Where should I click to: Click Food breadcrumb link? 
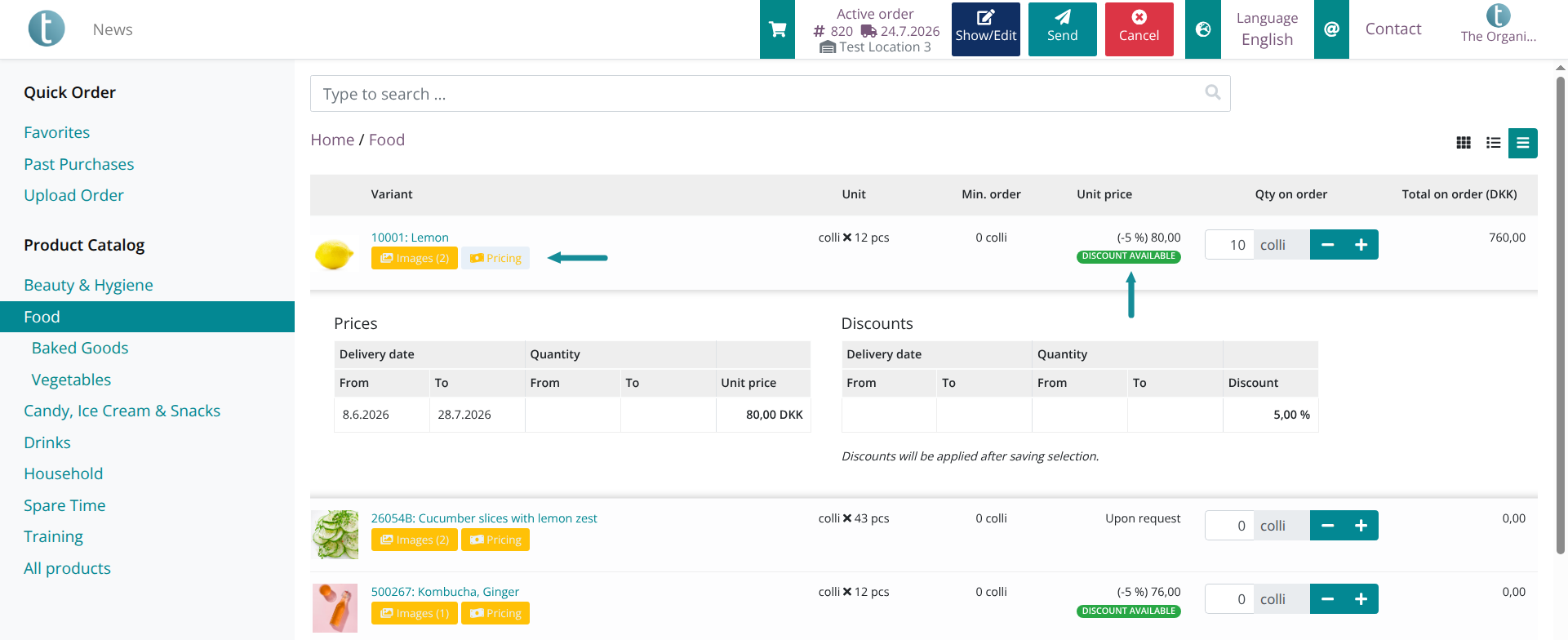[387, 140]
